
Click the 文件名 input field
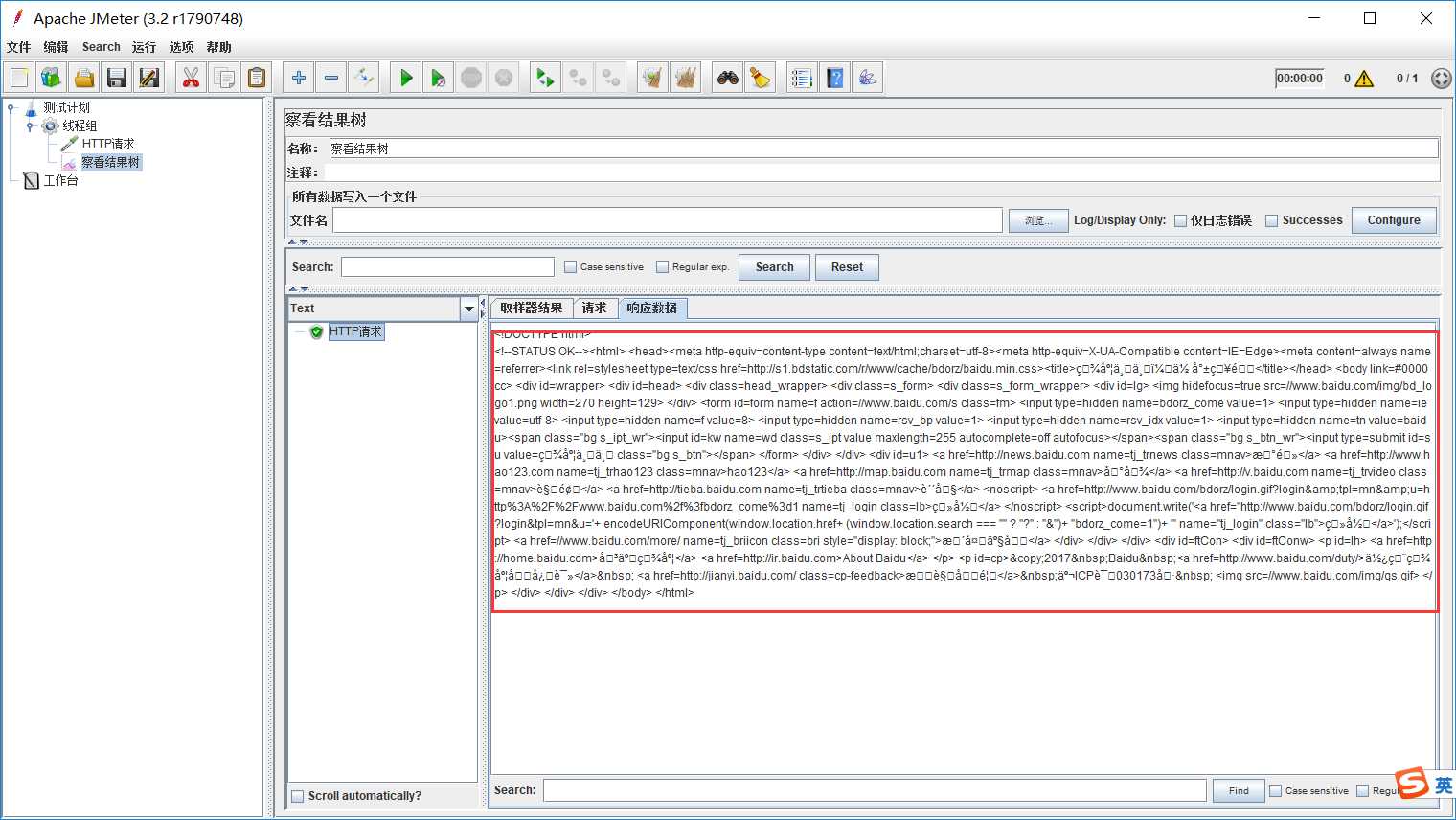(x=667, y=220)
